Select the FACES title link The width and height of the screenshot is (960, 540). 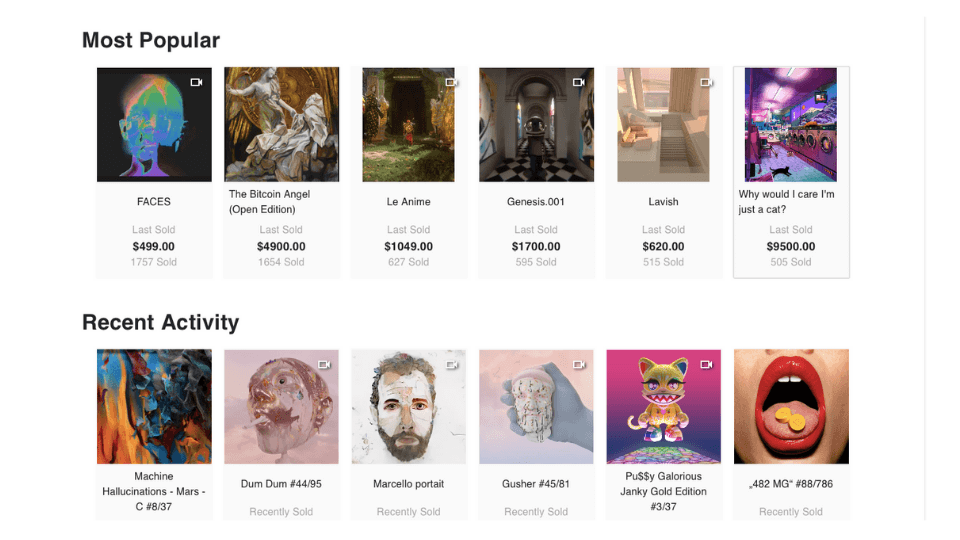coord(154,202)
